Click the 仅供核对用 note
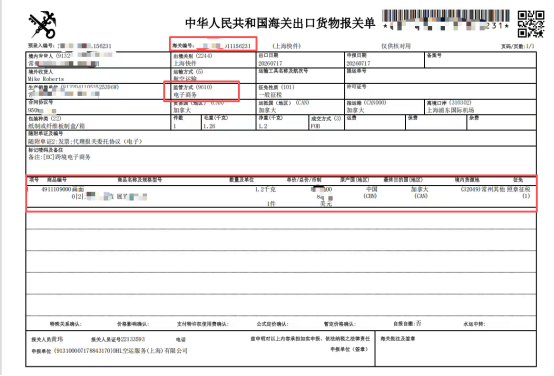The height and width of the screenshot is (376, 554). click(396, 46)
